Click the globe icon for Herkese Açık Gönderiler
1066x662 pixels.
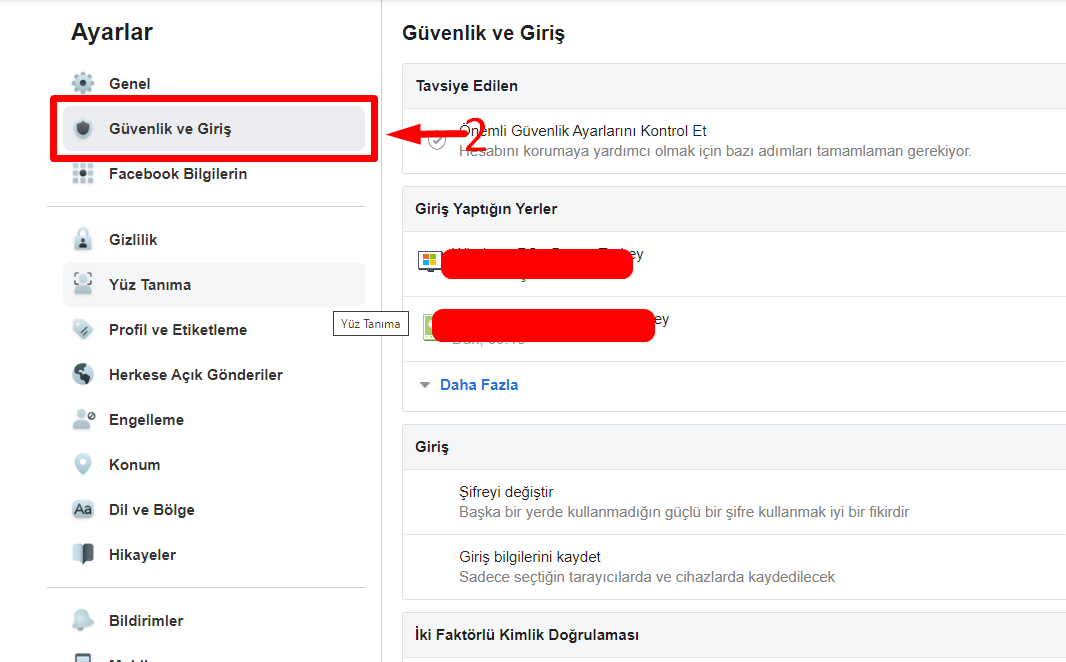(83, 375)
